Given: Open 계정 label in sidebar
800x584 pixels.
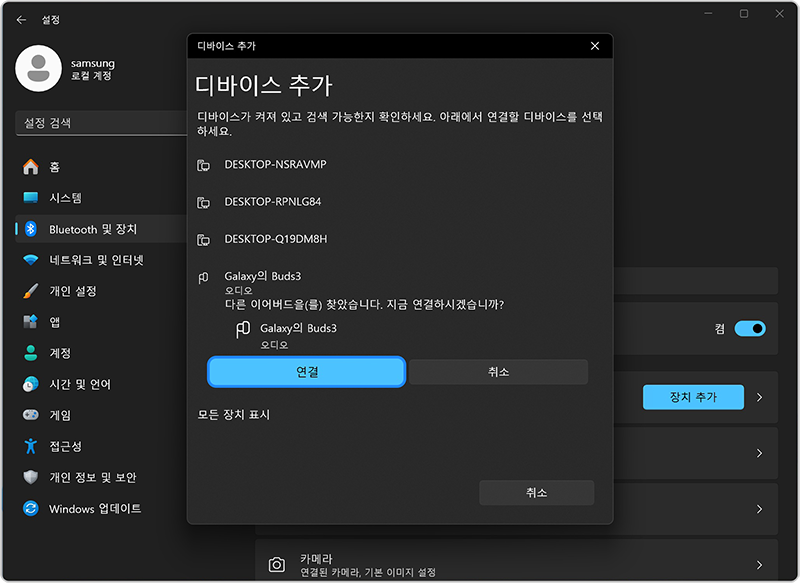Looking at the screenshot, I should [60, 353].
